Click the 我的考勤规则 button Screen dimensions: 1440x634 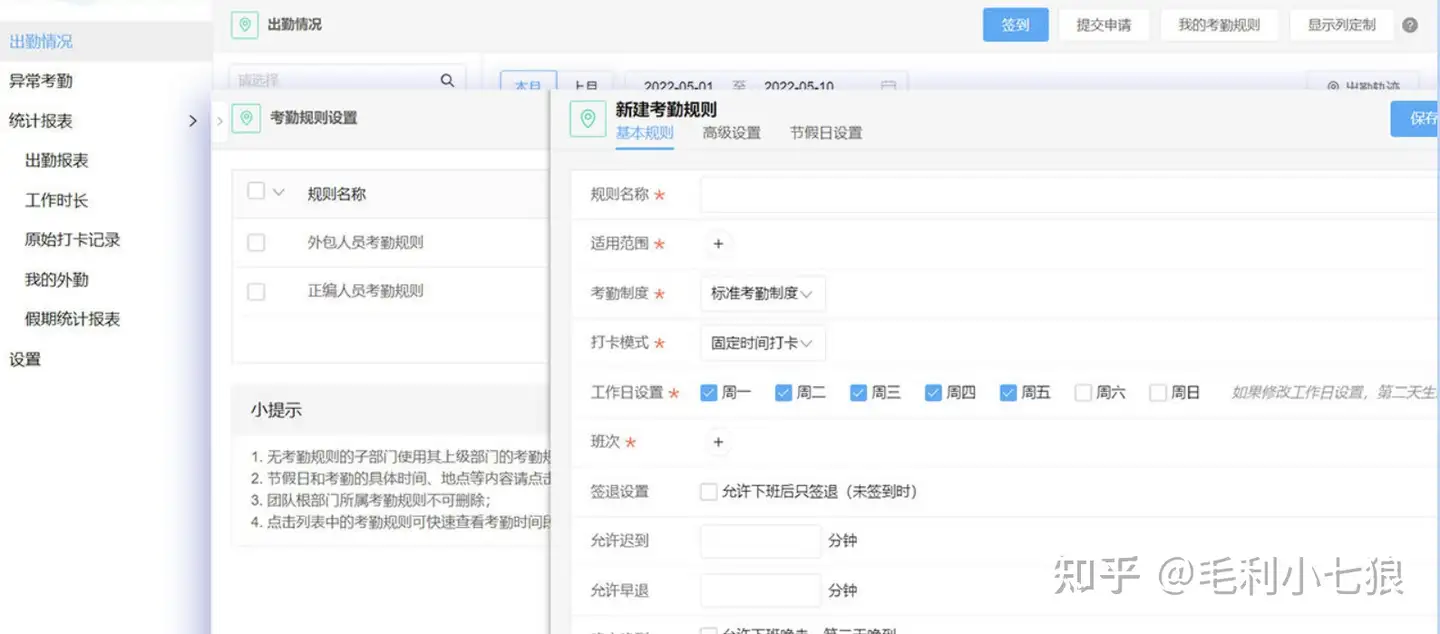[x=1219, y=25]
